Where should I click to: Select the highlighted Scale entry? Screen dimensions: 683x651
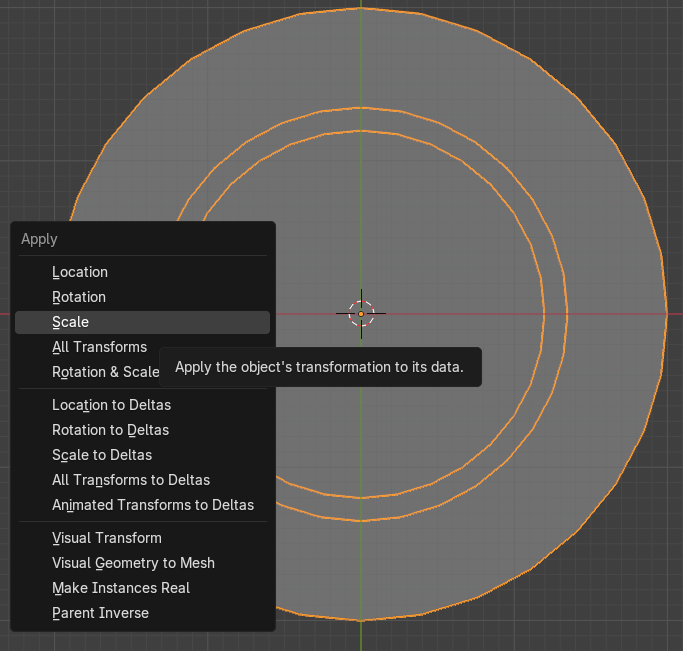[71, 322]
